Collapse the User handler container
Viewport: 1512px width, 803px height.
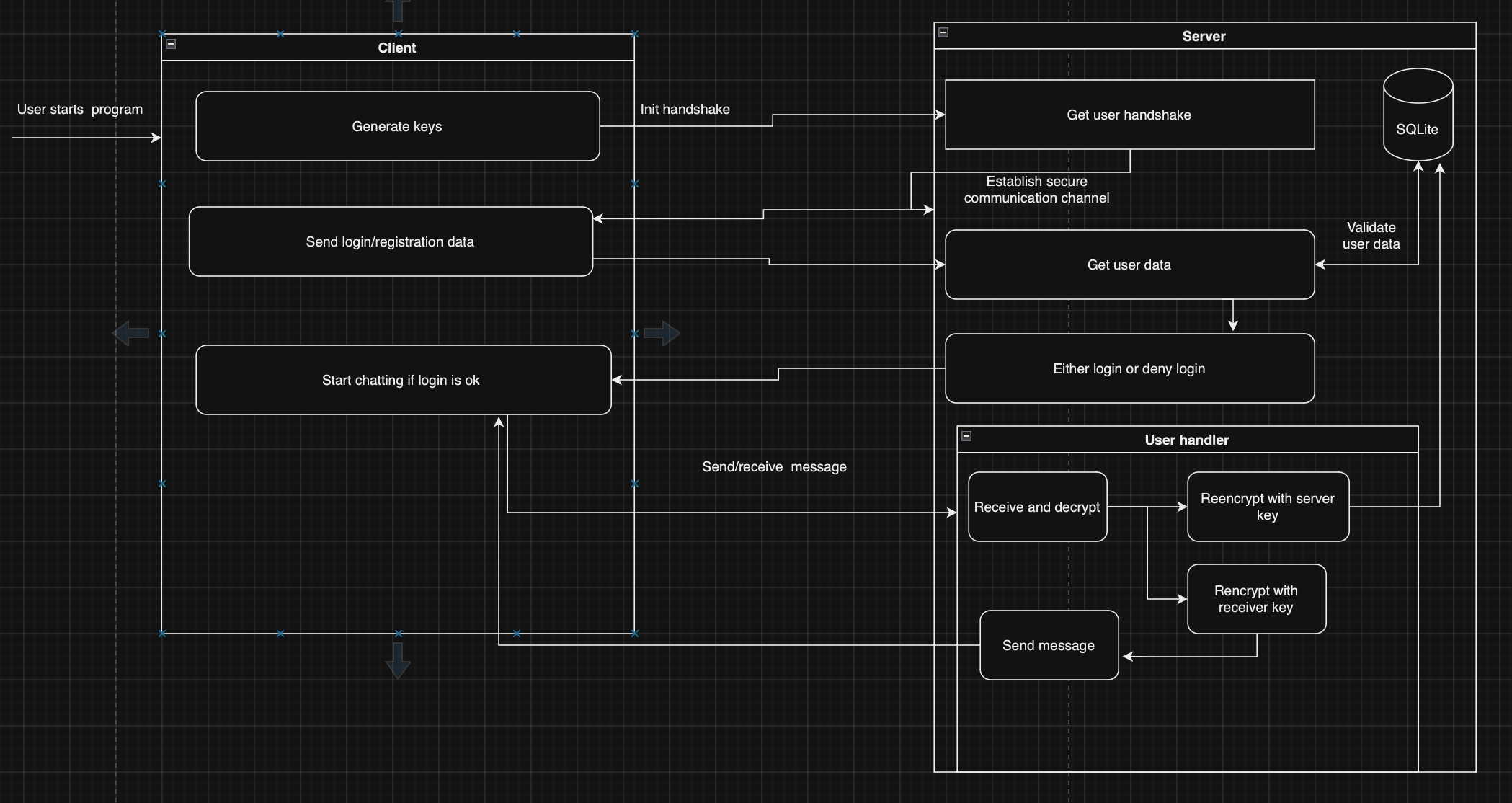pos(966,436)
